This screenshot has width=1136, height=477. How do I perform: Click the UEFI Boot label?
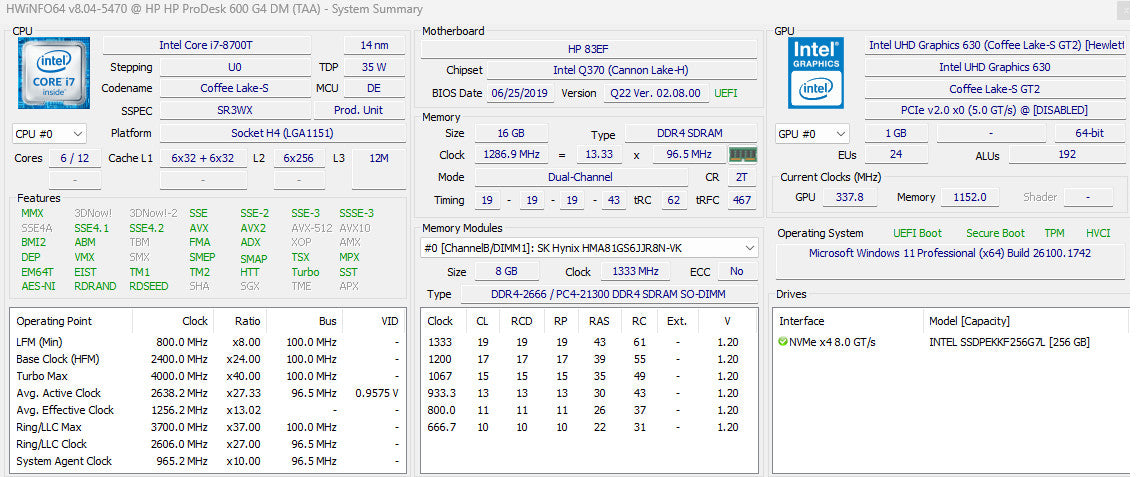coord(917,233)
